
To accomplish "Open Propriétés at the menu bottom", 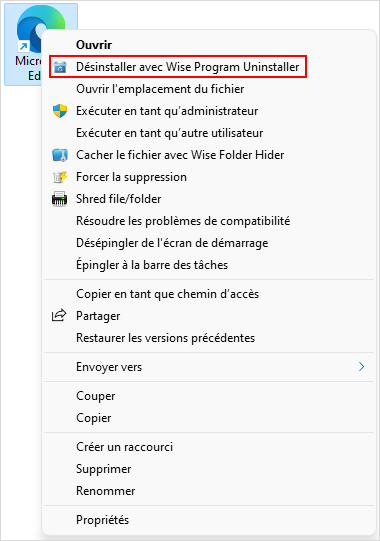I will (103, 520).
